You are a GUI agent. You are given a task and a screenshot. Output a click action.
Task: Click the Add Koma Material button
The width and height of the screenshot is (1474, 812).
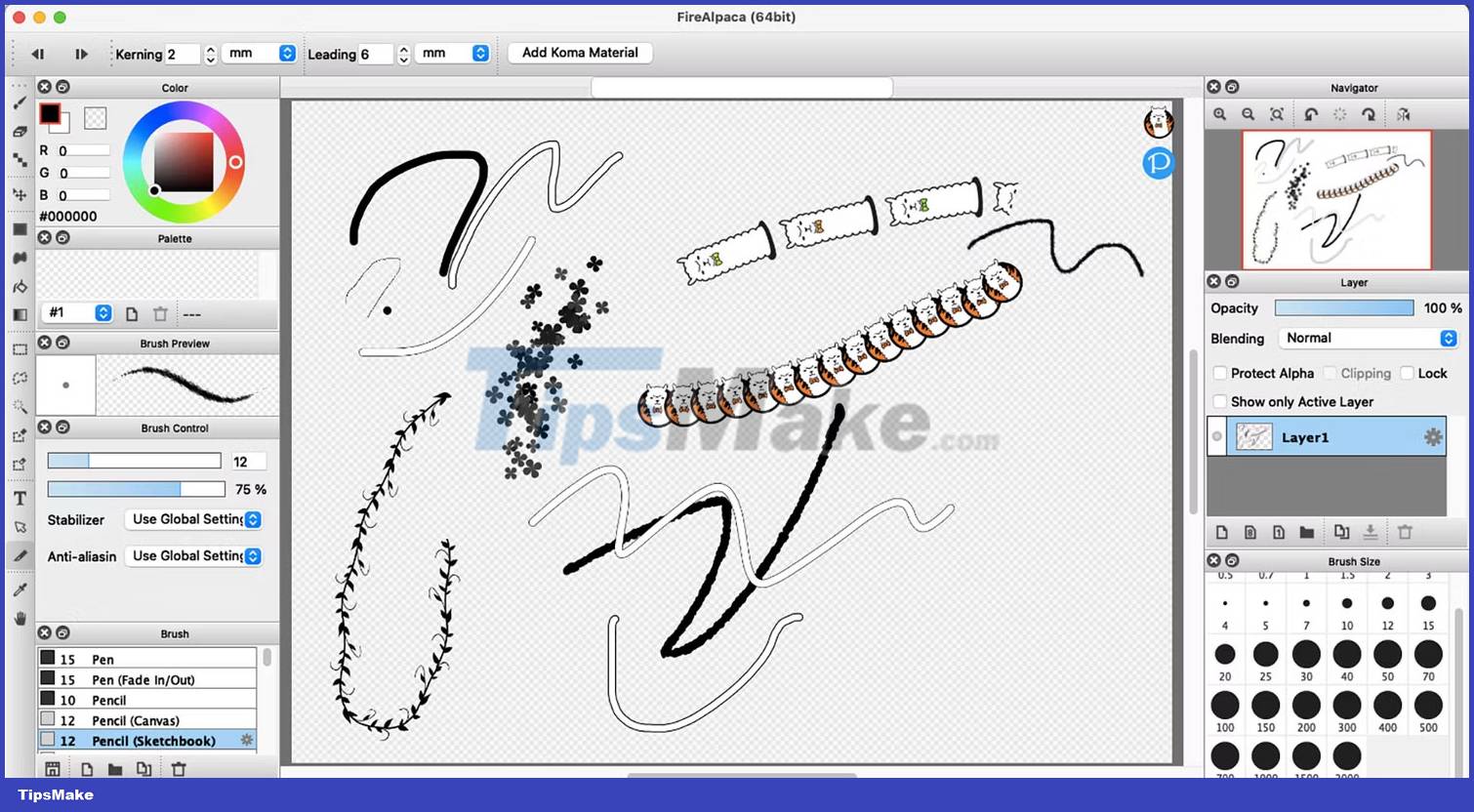[x=580, y=53]
